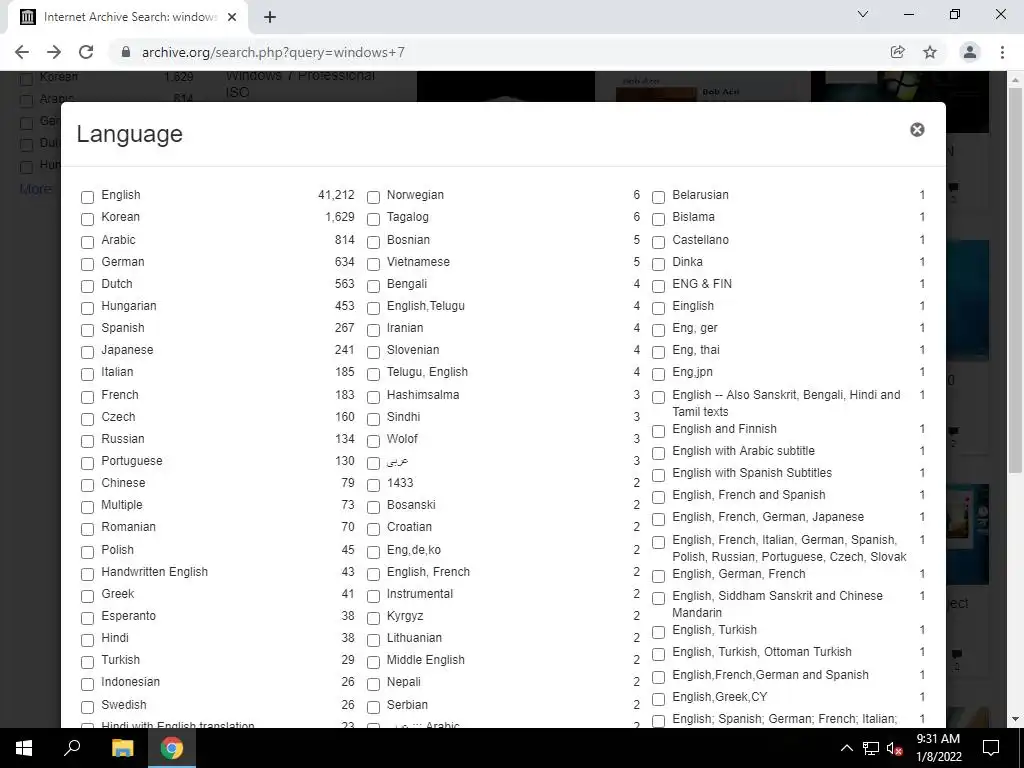Click the Portuguese label
1024x768 pixels.
pyautogui.click(x=131, y=460)
